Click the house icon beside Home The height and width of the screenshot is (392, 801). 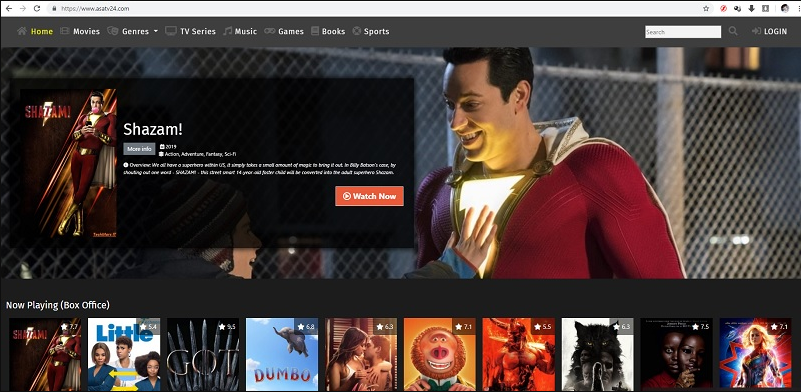[x=21, y=31]
